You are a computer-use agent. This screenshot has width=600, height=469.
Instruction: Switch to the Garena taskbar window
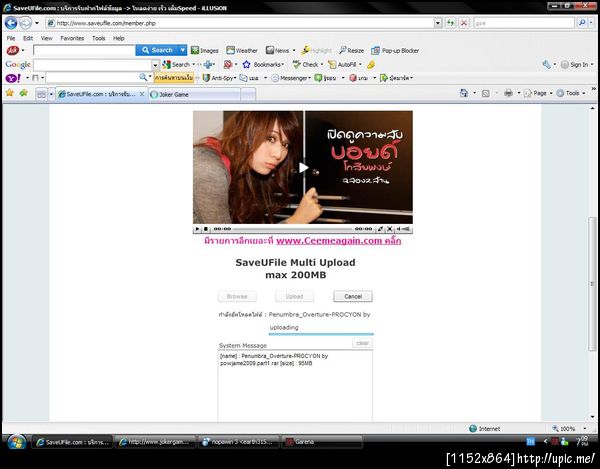point(322,442)
